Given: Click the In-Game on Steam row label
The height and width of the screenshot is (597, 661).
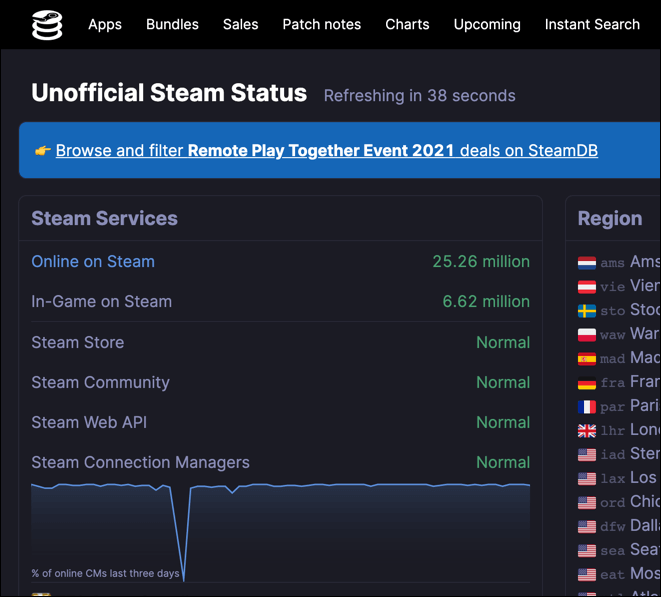Looking at the screenshot, I should tap(102, 301).
